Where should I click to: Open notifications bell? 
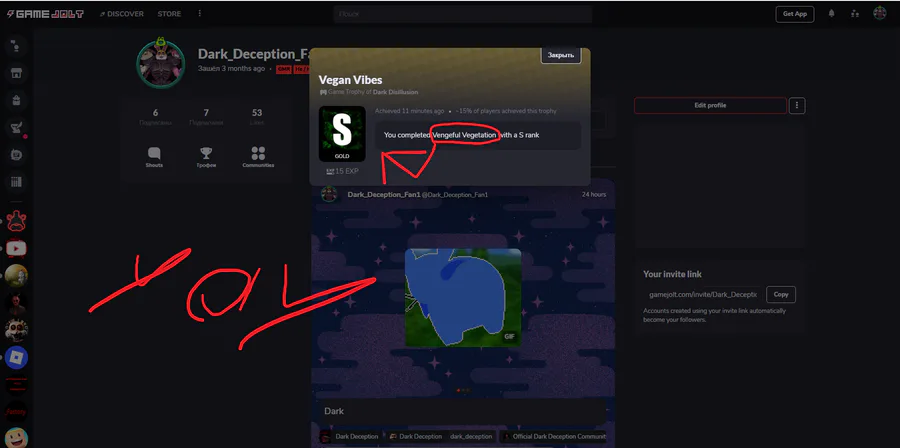pos(831,14)
